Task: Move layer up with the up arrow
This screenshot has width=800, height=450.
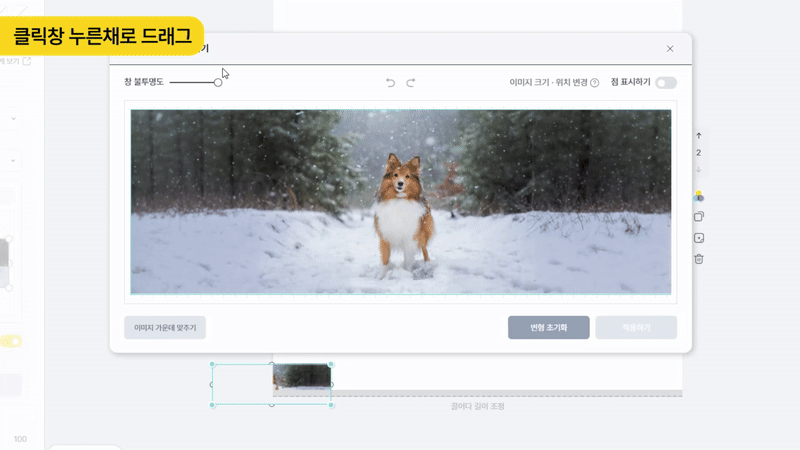Action: 698,135
